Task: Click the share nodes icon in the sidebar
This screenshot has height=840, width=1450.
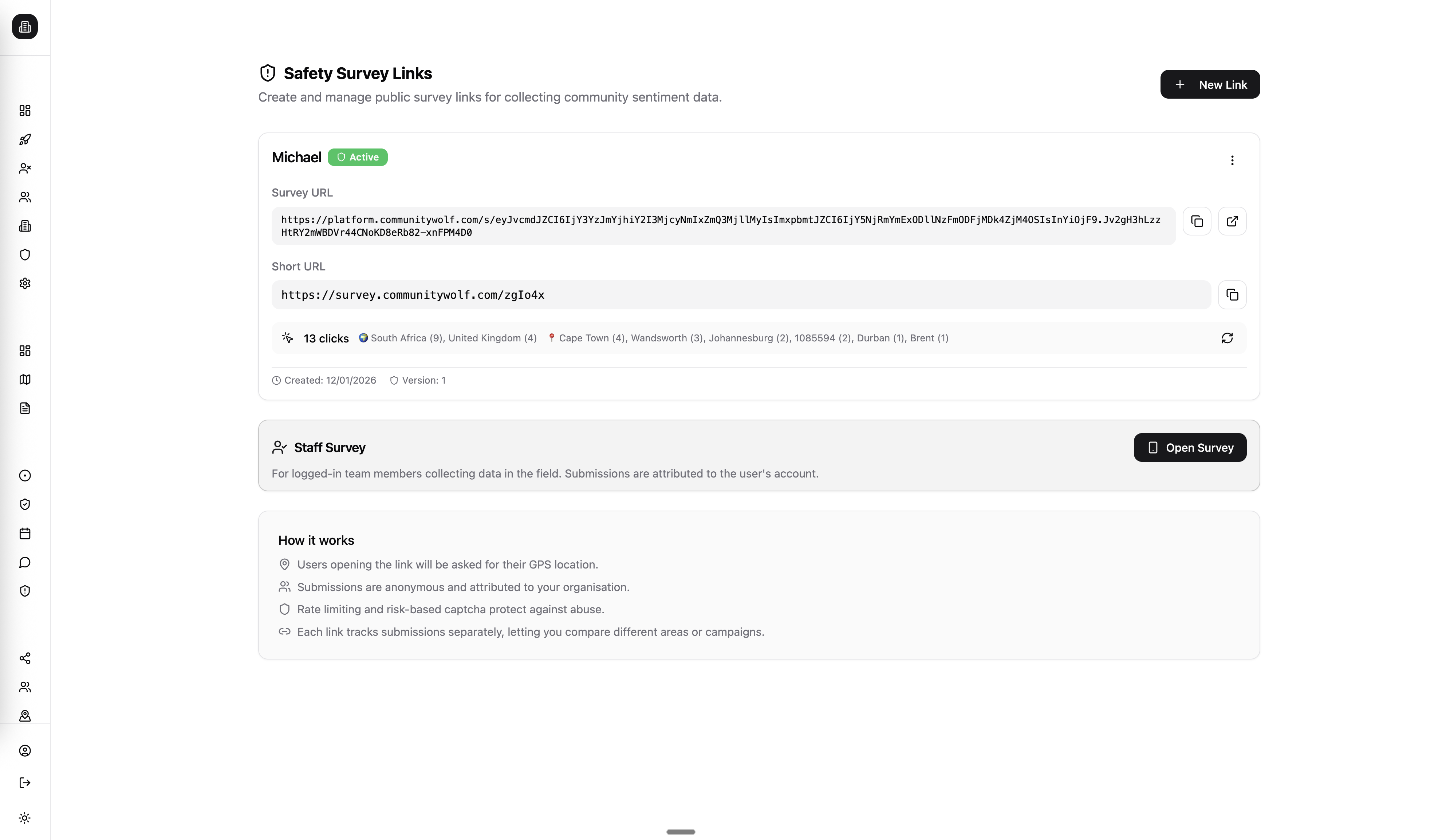Action: (x=25, y=658)
